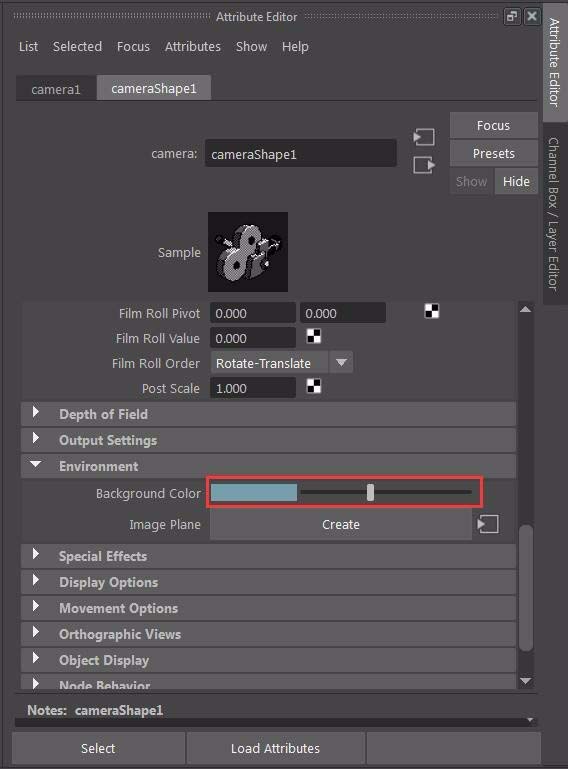The image size is (568, 769).
Task: Click the Show toggle button
Action: click(471, 181)
